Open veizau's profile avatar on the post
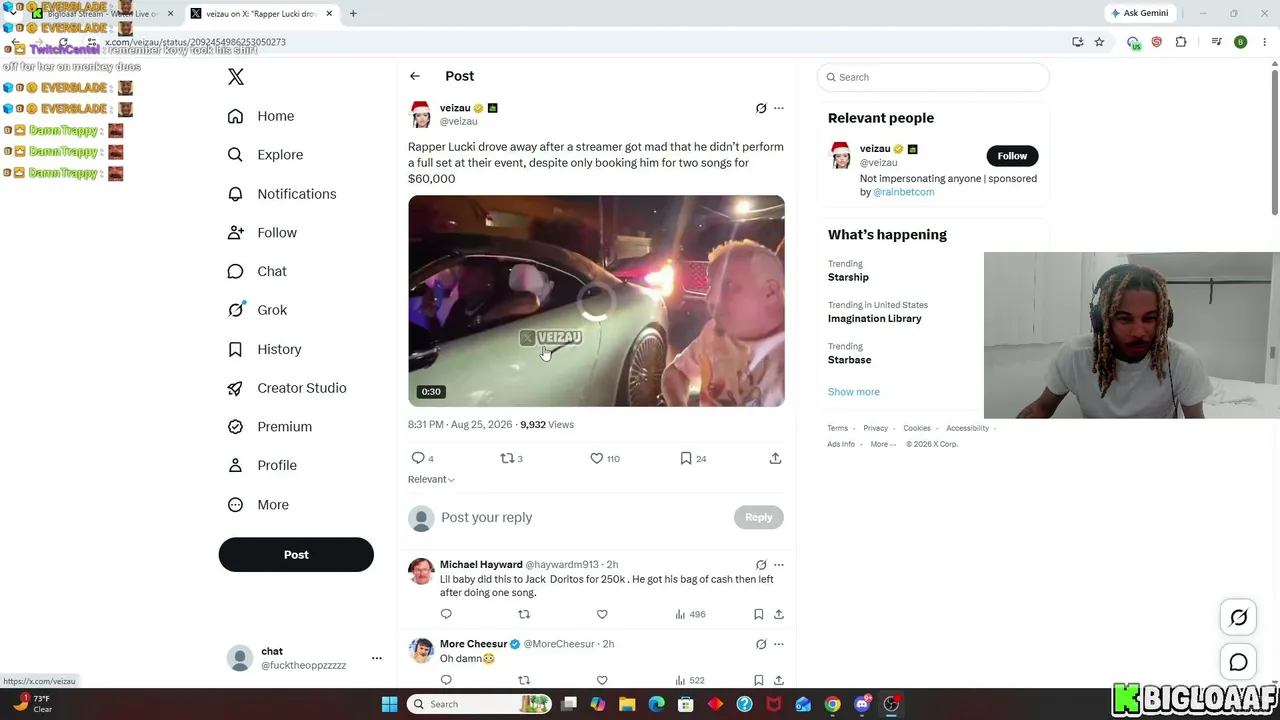 (x=421, y=114)
